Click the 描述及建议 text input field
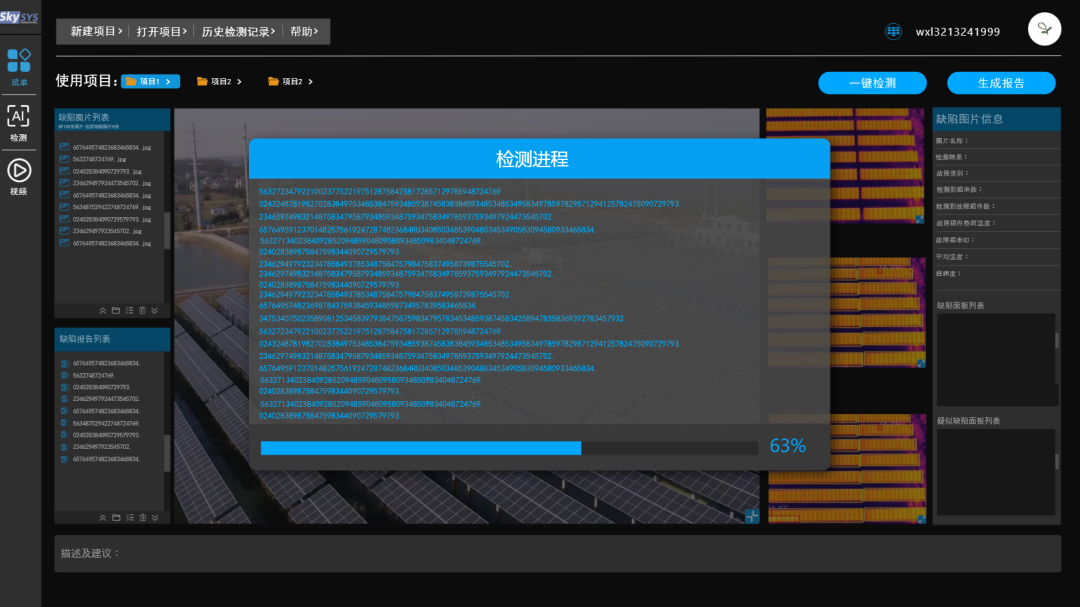Screen dimensions: 1080x607 point(557,553)
